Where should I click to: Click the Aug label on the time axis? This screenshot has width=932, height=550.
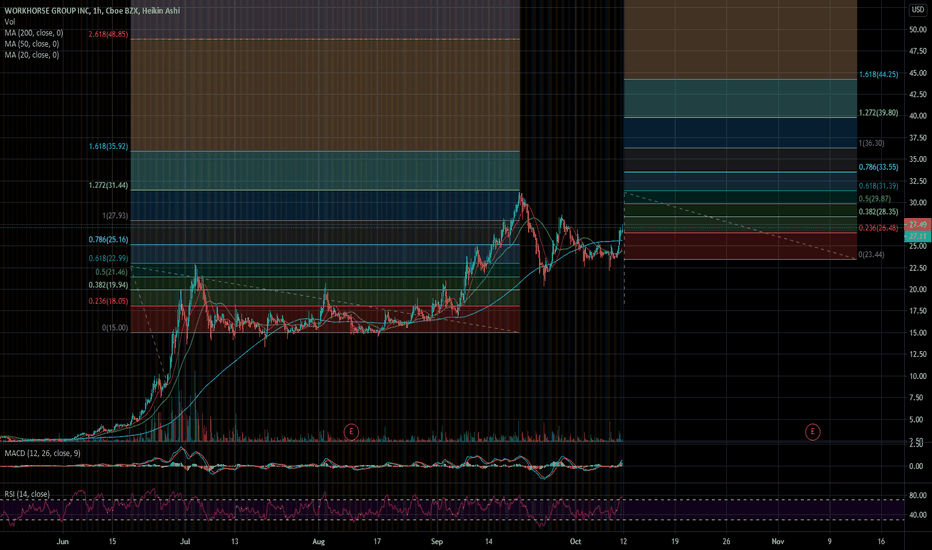coord(319,542)
